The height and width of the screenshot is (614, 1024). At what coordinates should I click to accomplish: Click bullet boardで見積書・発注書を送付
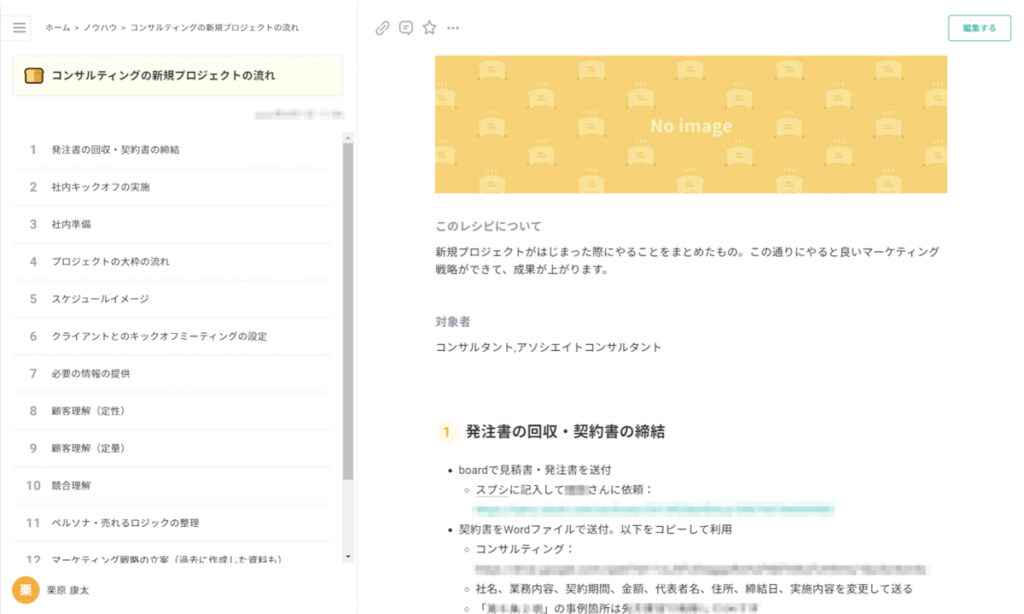(535, 470)
